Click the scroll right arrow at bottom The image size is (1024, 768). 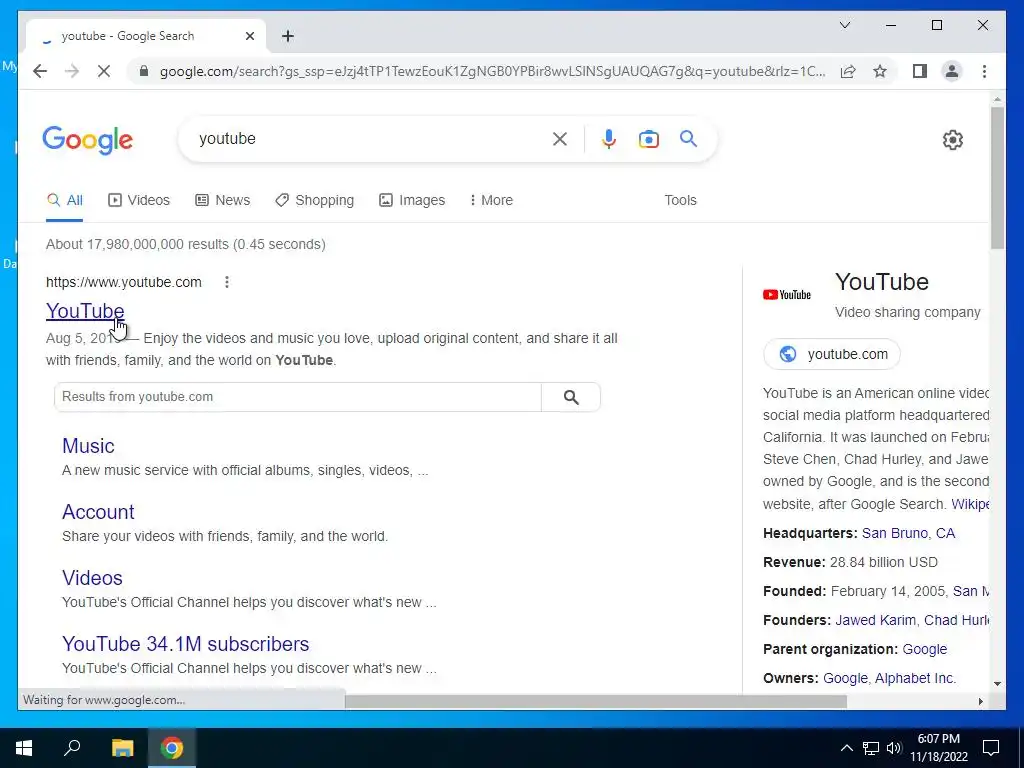pos(980,701)
